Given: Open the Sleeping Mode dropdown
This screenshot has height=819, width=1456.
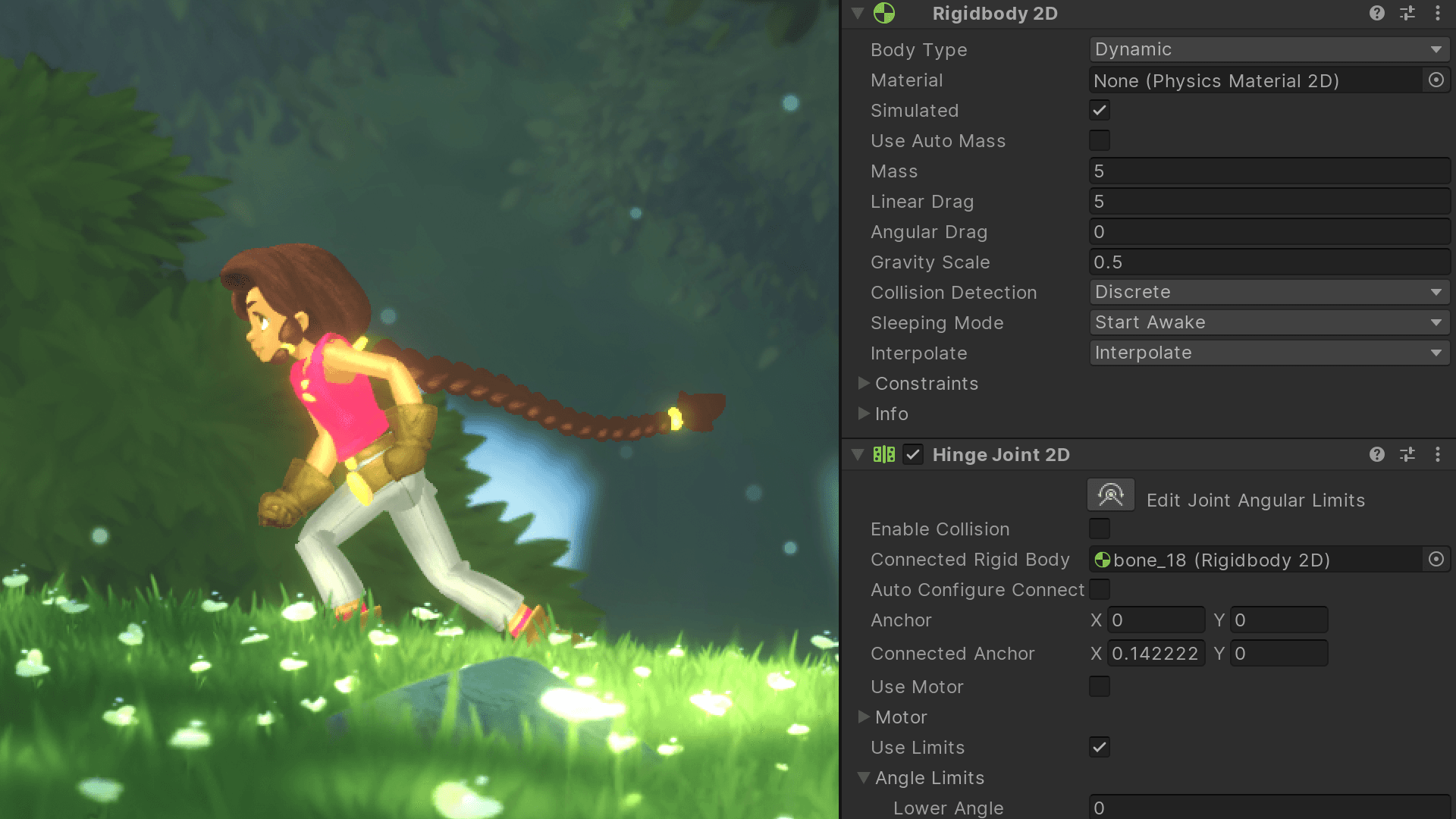Looking at the screenshot, I should (1269, 322).
